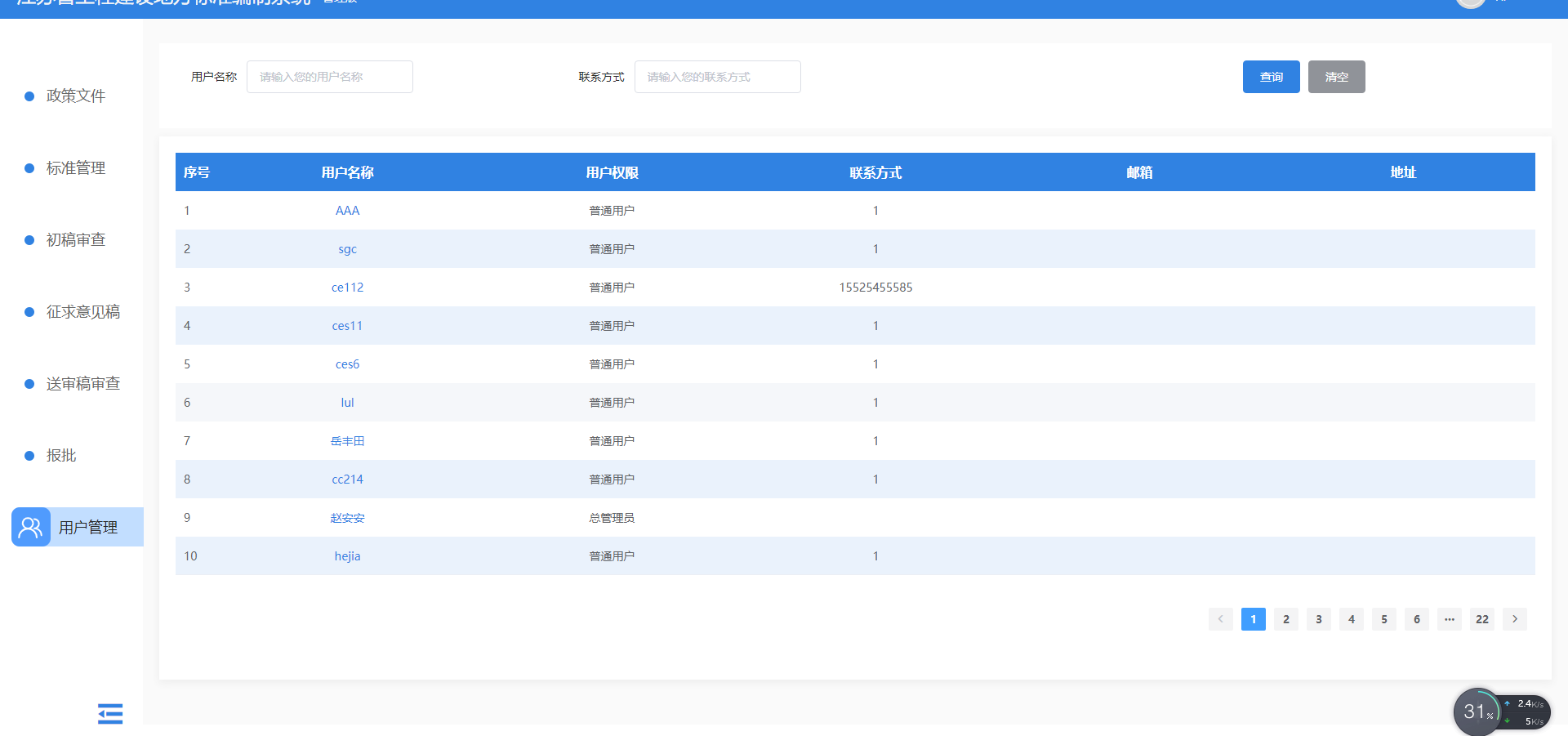The height and width of the screenshot is (736, 1568).
Task: Open user 赵安安 link
Action: (x=347, y=518)
